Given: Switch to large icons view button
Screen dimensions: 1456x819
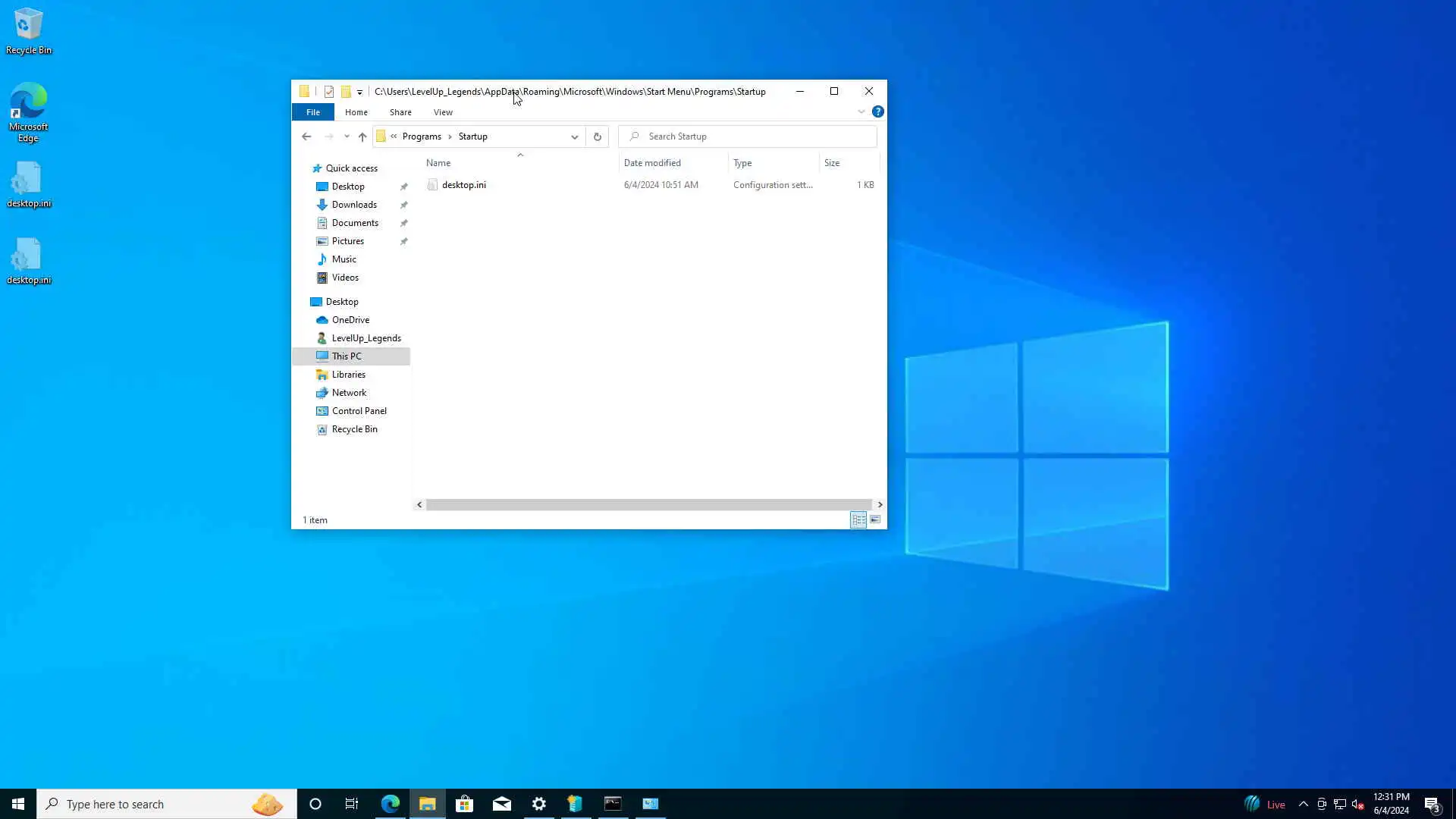Looking at the screenshot, I should (x=875, y=519).
